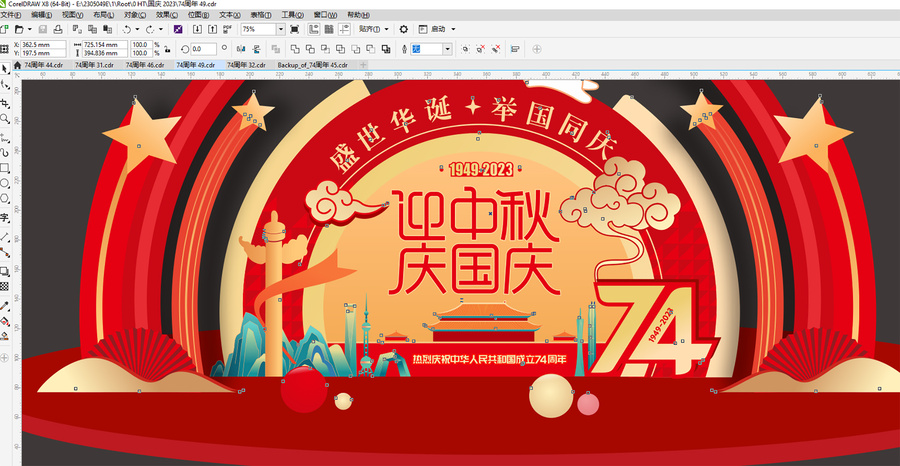Viewport: 900px width, 466px height.
Task: Copy the selection to clipboard
Action: pos(92,29)
